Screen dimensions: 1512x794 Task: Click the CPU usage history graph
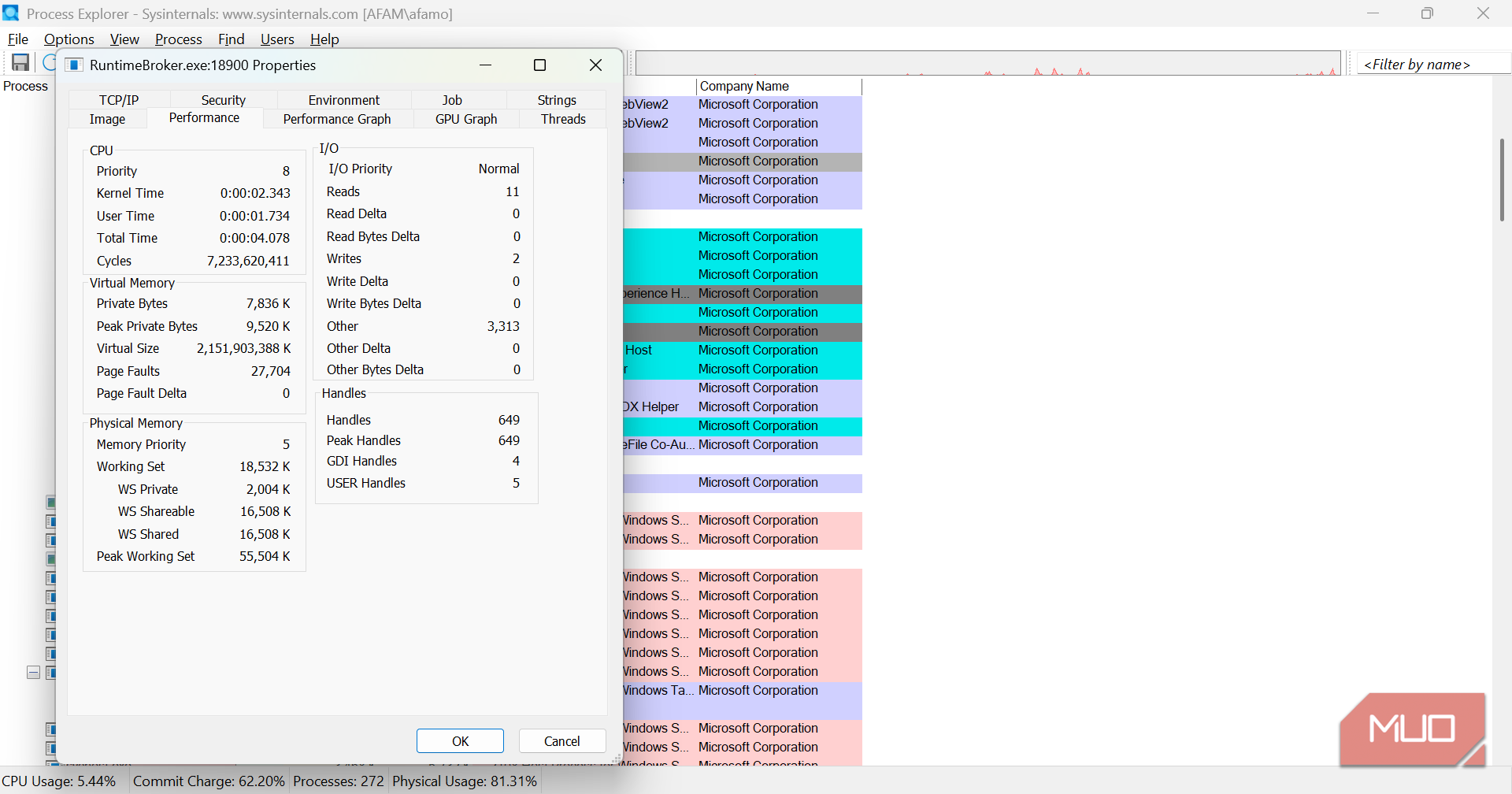point(988,63)
